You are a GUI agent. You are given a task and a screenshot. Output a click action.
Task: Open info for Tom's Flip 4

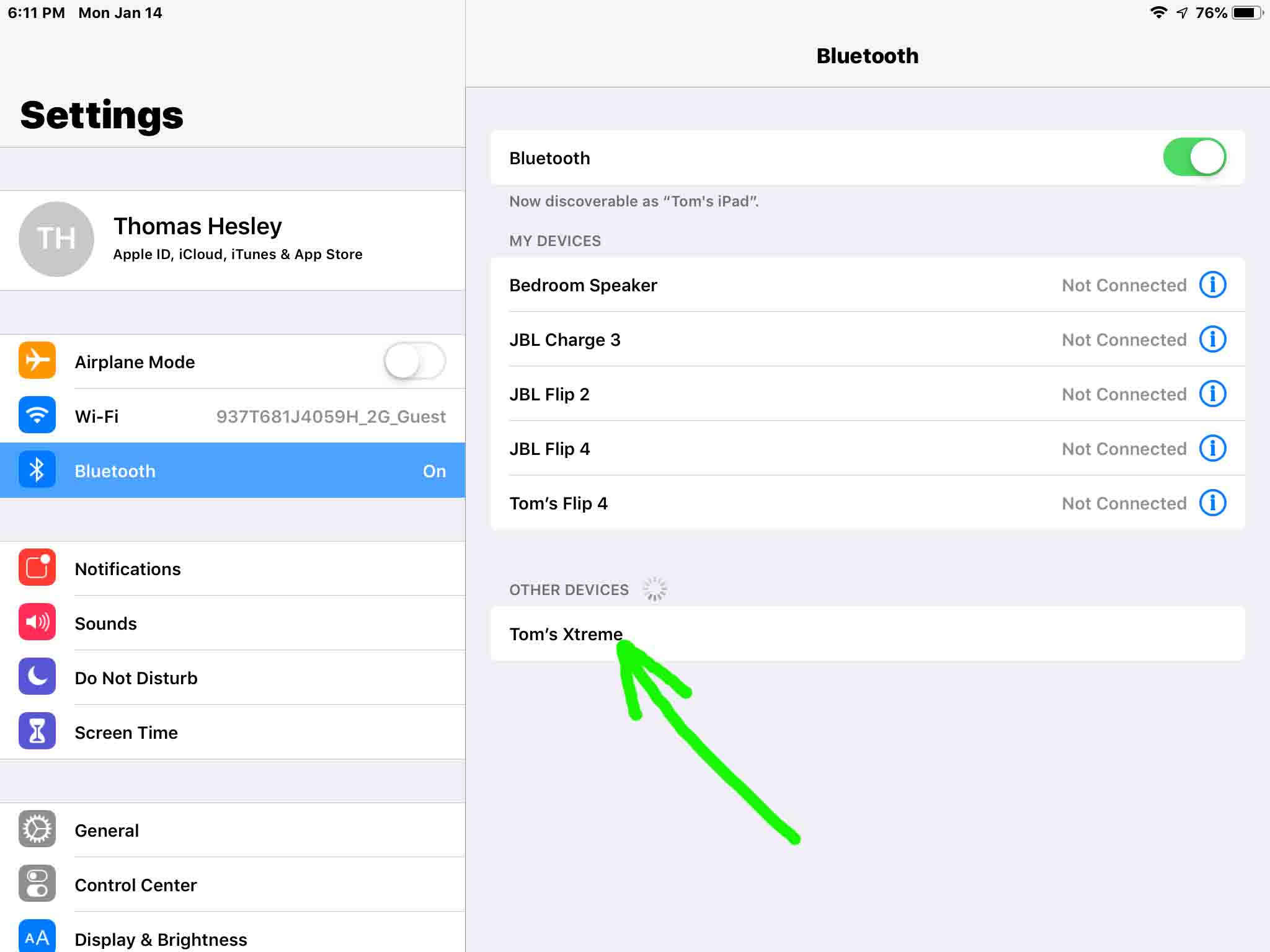[x=1213, y=503]
